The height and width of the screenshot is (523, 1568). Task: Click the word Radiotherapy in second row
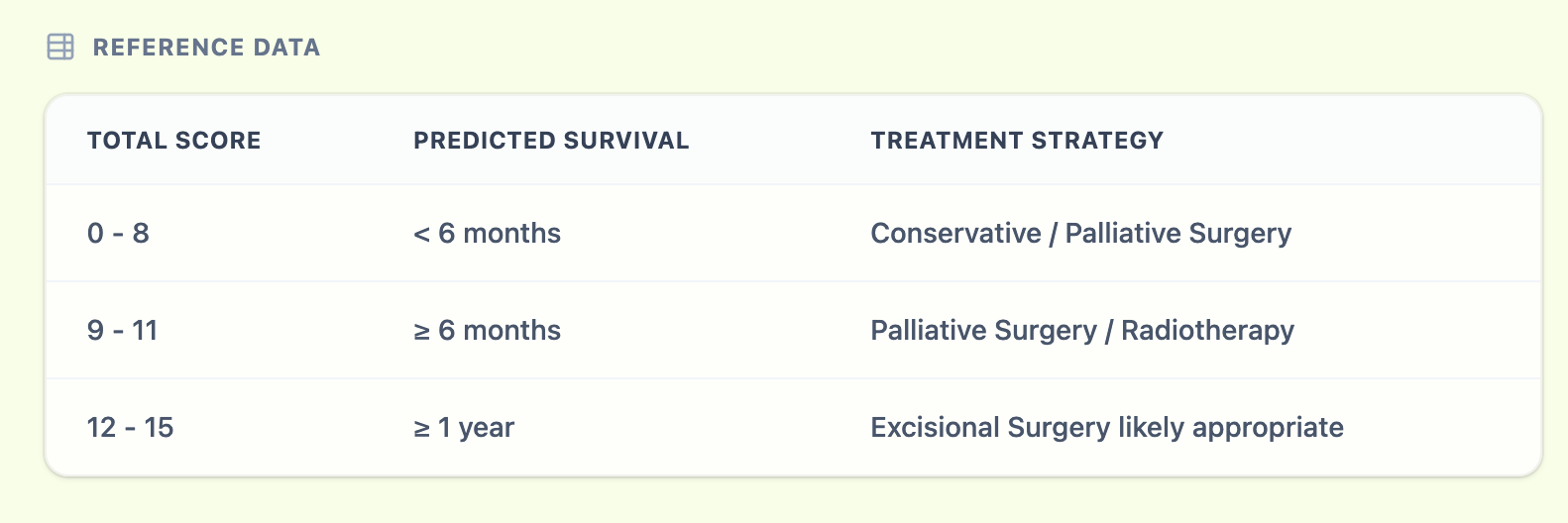[1207, 331]
